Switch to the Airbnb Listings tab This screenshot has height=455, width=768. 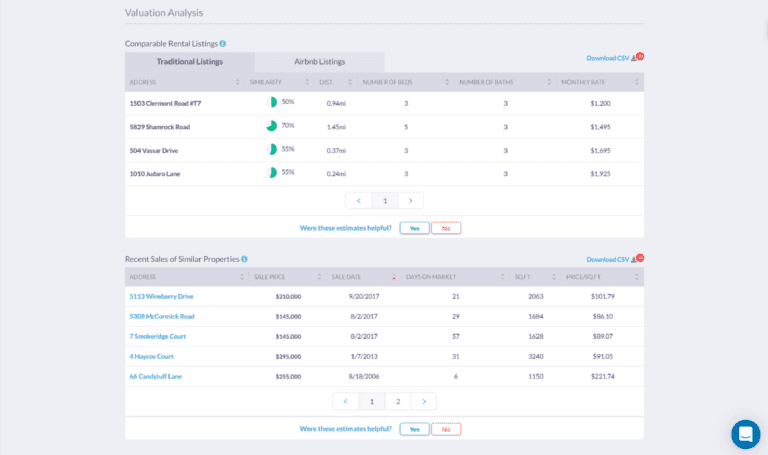click(x=319, y=62)
